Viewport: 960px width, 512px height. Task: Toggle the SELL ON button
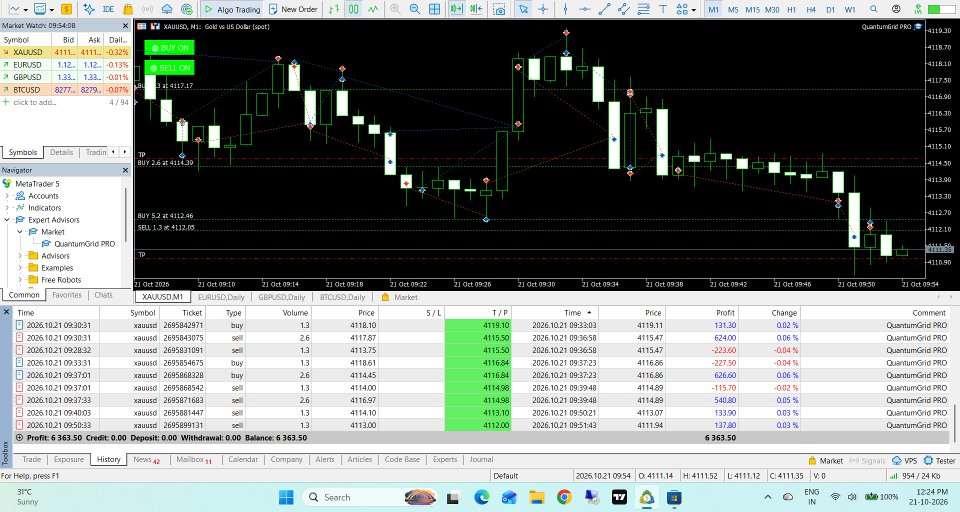click(170, 68)
